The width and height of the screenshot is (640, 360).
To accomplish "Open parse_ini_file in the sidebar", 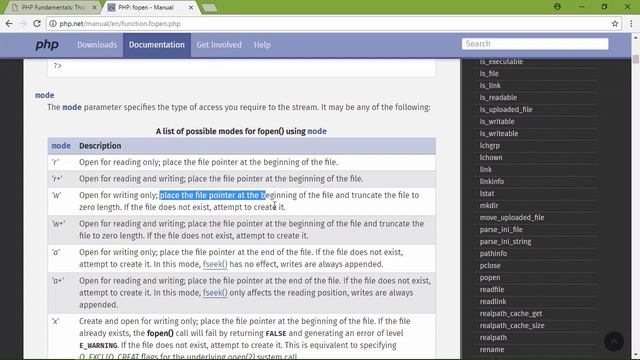I will [501, 229].
